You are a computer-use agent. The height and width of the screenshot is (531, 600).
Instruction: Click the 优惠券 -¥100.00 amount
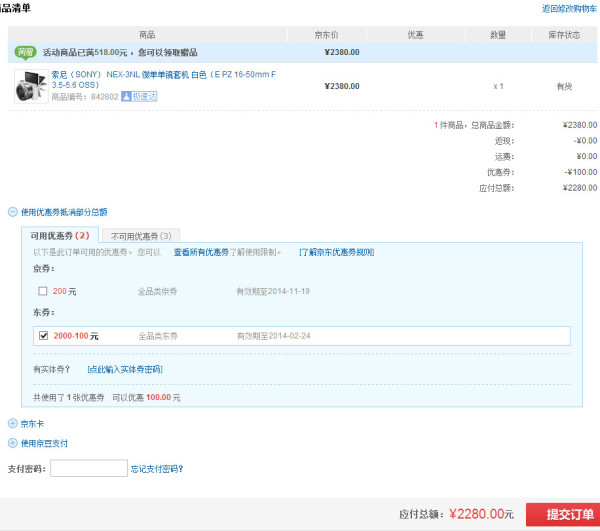click(581, 172)
